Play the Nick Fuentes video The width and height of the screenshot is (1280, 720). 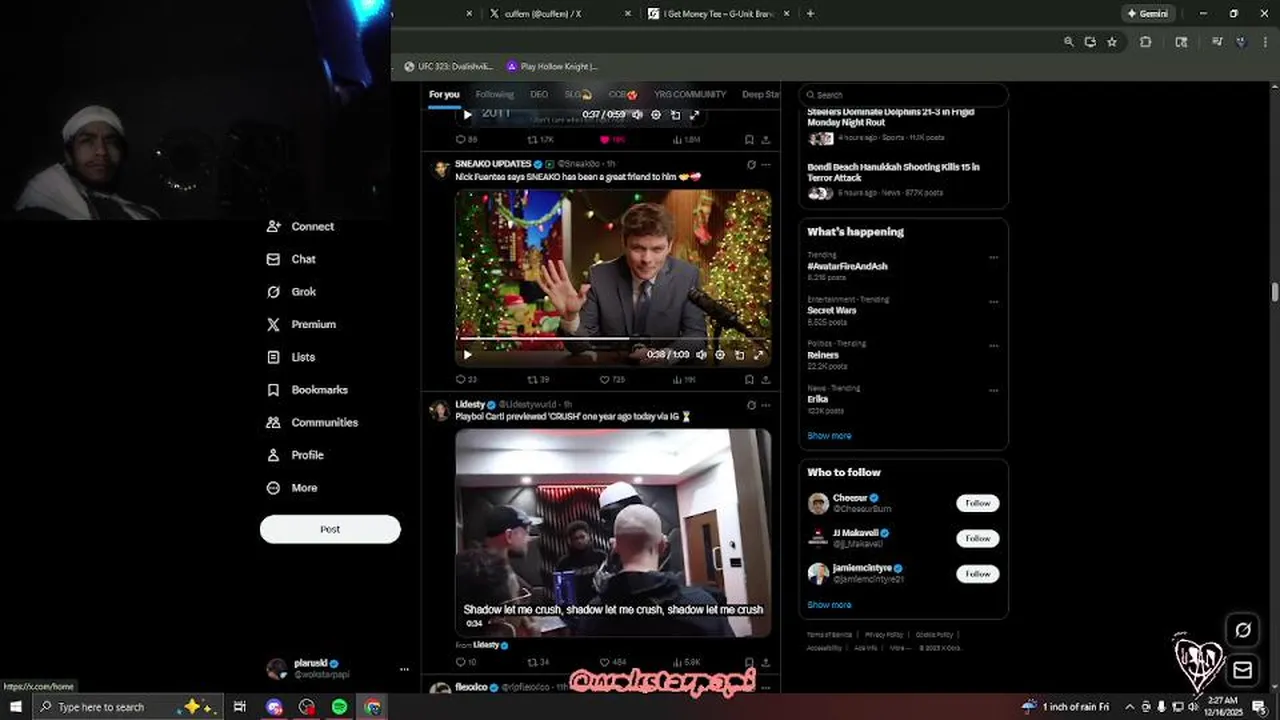coord(467,354)
